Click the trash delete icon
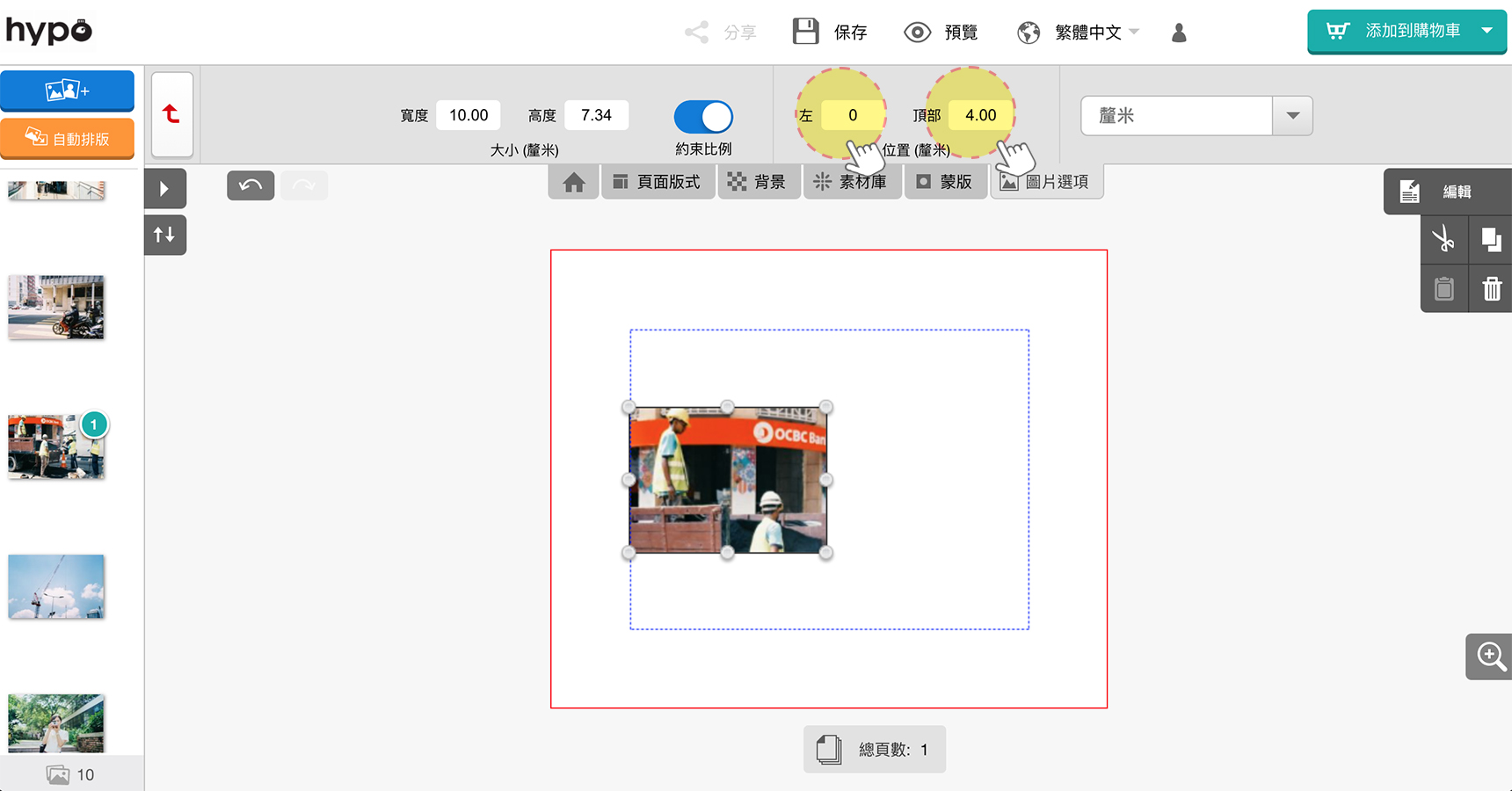1512x791 pixels. 1491,288
